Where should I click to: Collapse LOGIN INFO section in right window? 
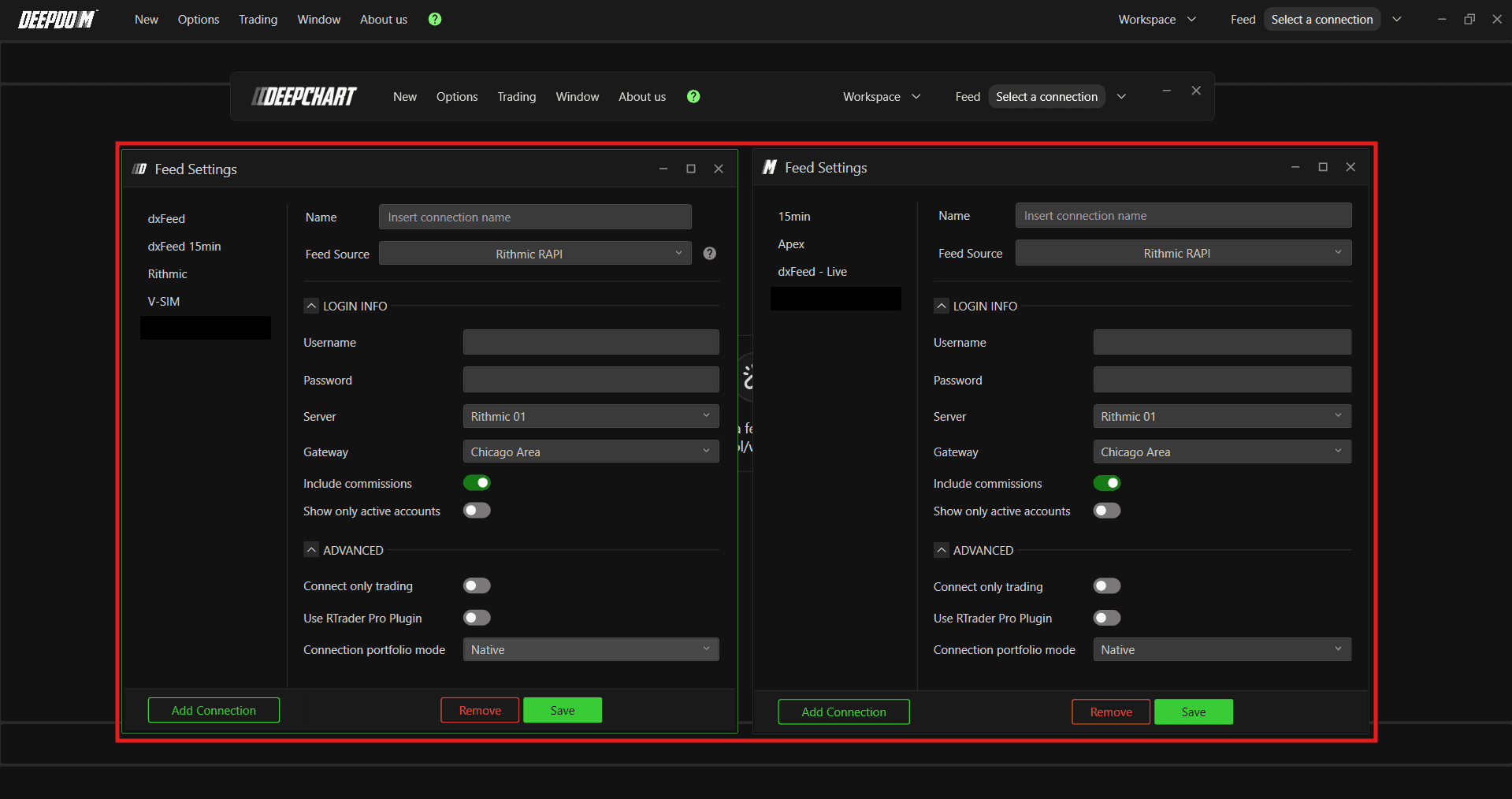[x=942, y=306]
